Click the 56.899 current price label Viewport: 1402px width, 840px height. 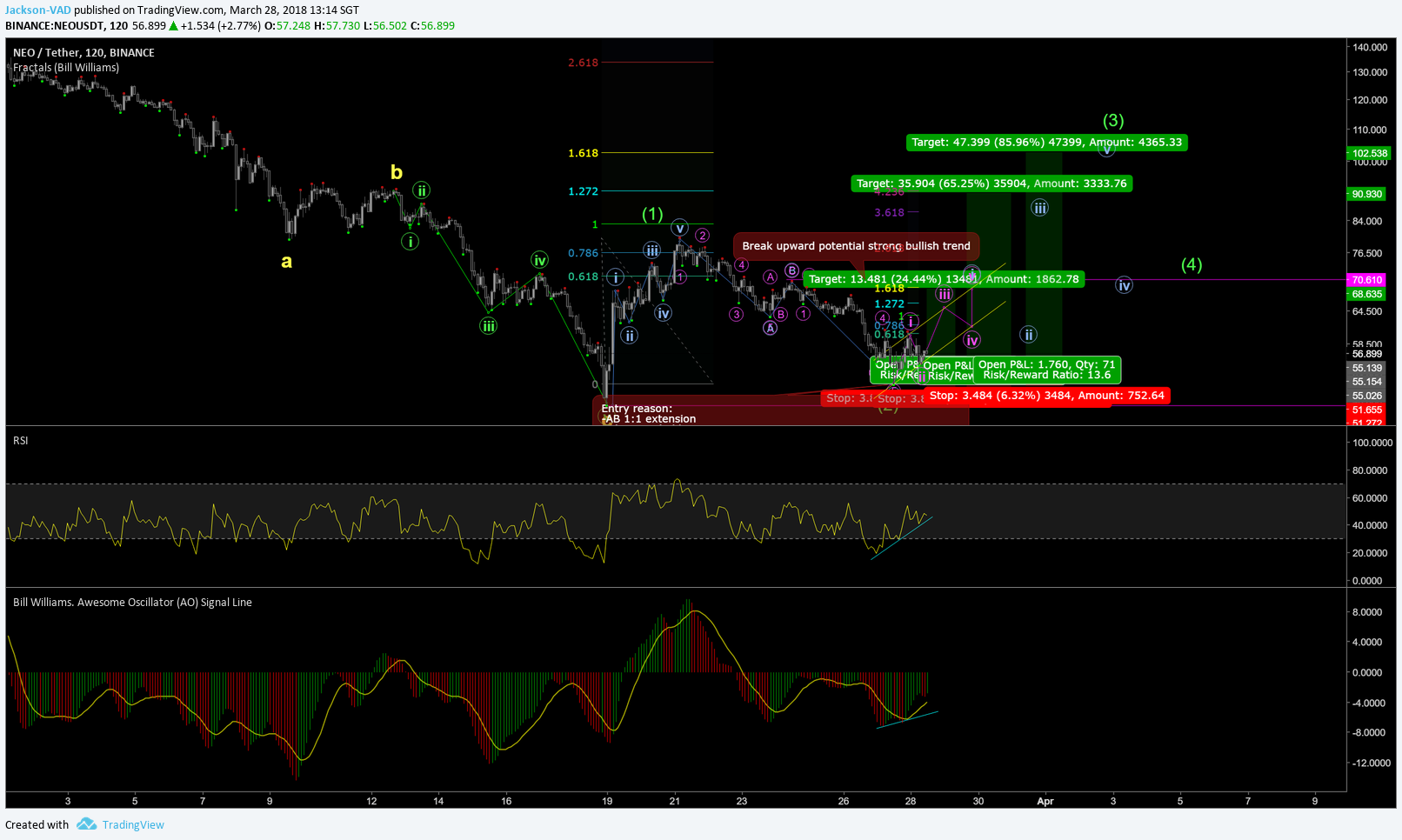pos(1367,354)
